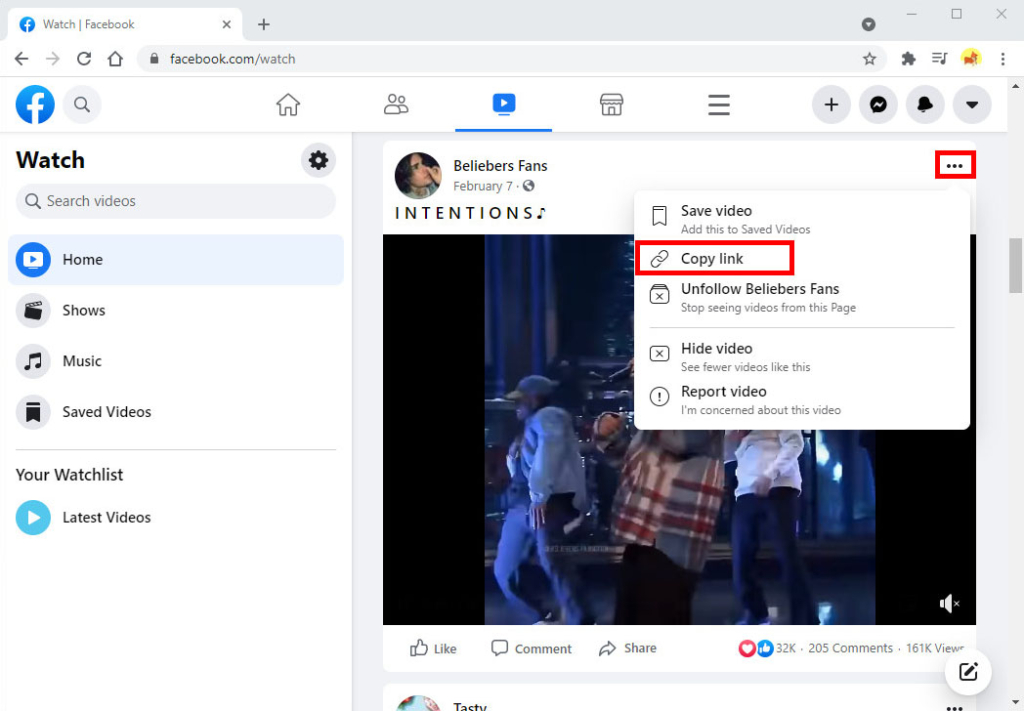Open the account menu down arrow
Screen dimensions: 1024x711
(x=972, y=104)
